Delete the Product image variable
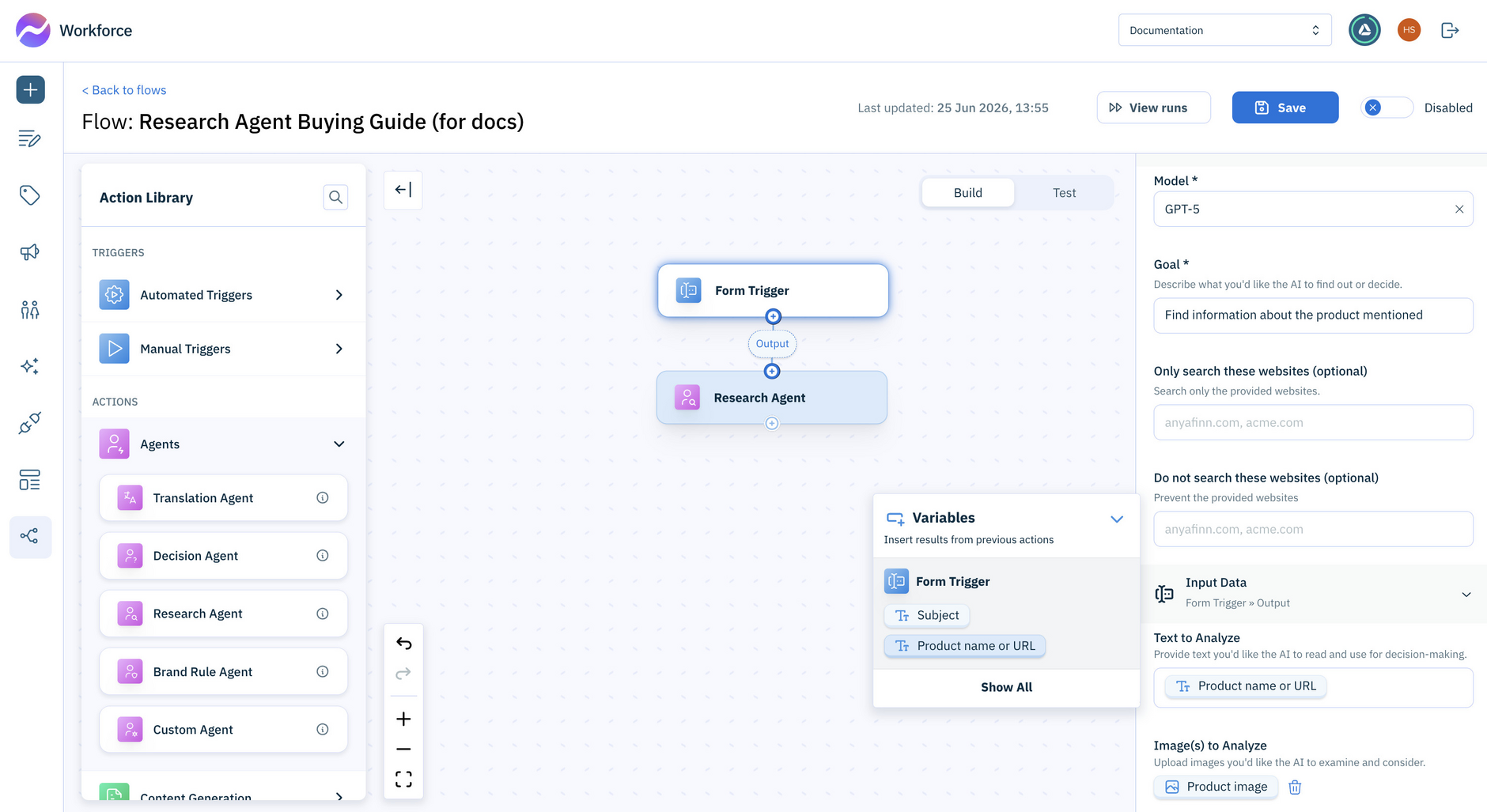Screen dimensions: 1487x812 click(1295, 787)
